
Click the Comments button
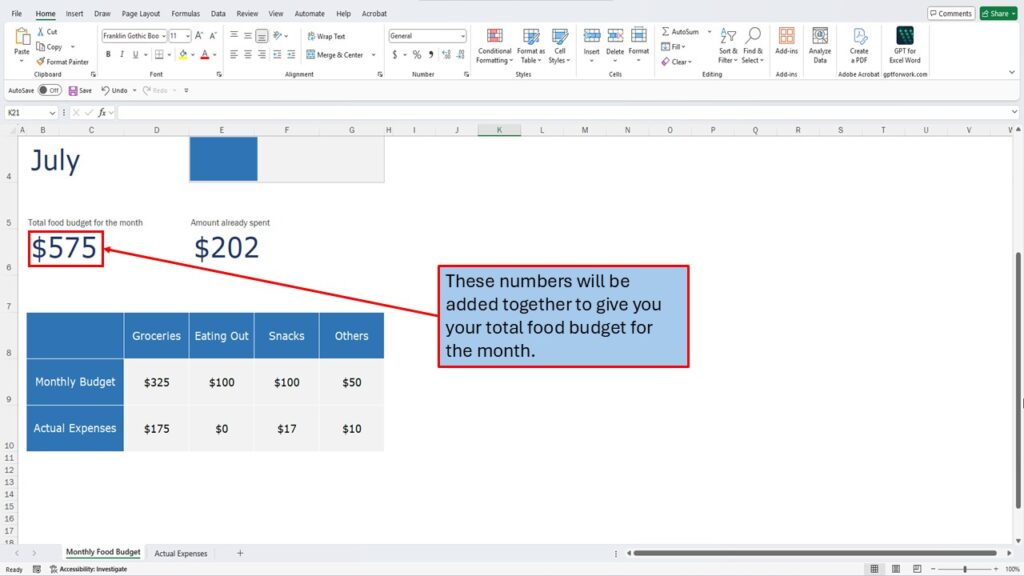950,14
